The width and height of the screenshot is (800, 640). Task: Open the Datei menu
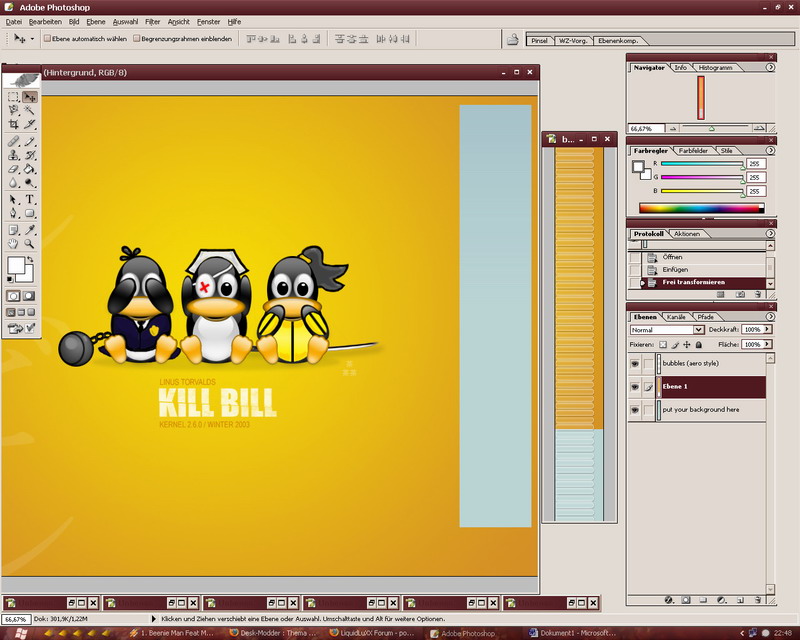14,22
